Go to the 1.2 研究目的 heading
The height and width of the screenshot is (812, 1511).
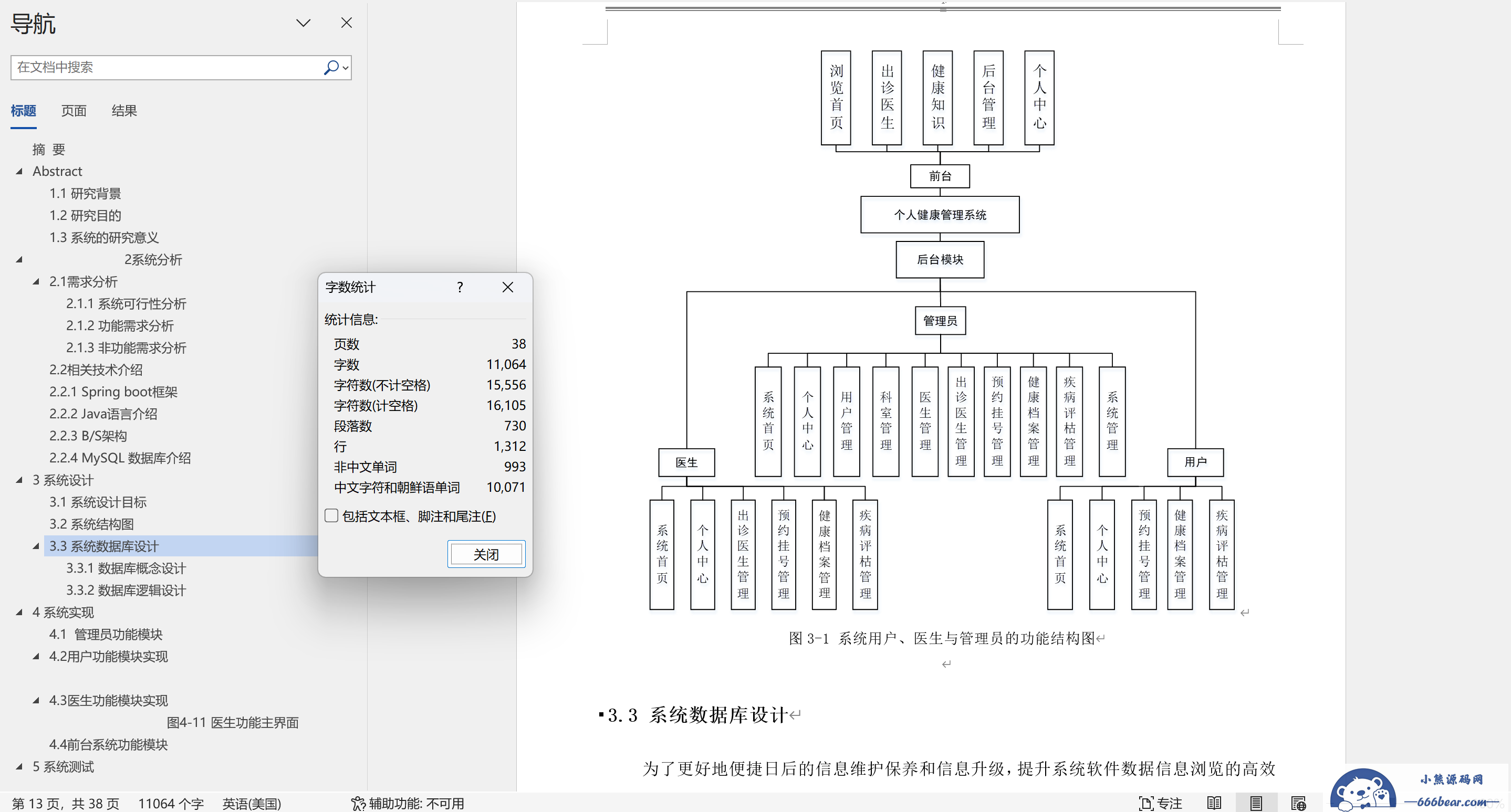[x=85, y=216]
